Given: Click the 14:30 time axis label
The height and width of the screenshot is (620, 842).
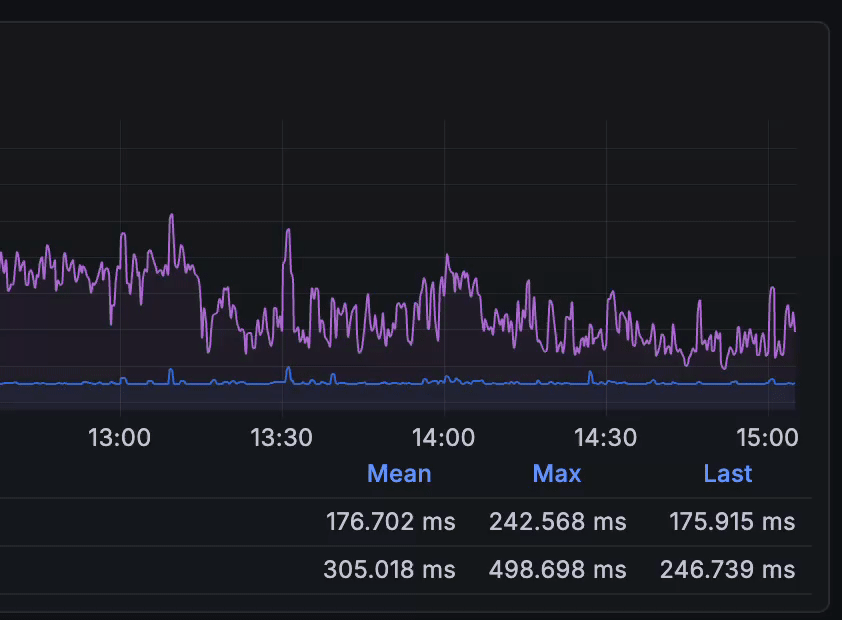Looking at the screenshot, I should tap(606, 438).
